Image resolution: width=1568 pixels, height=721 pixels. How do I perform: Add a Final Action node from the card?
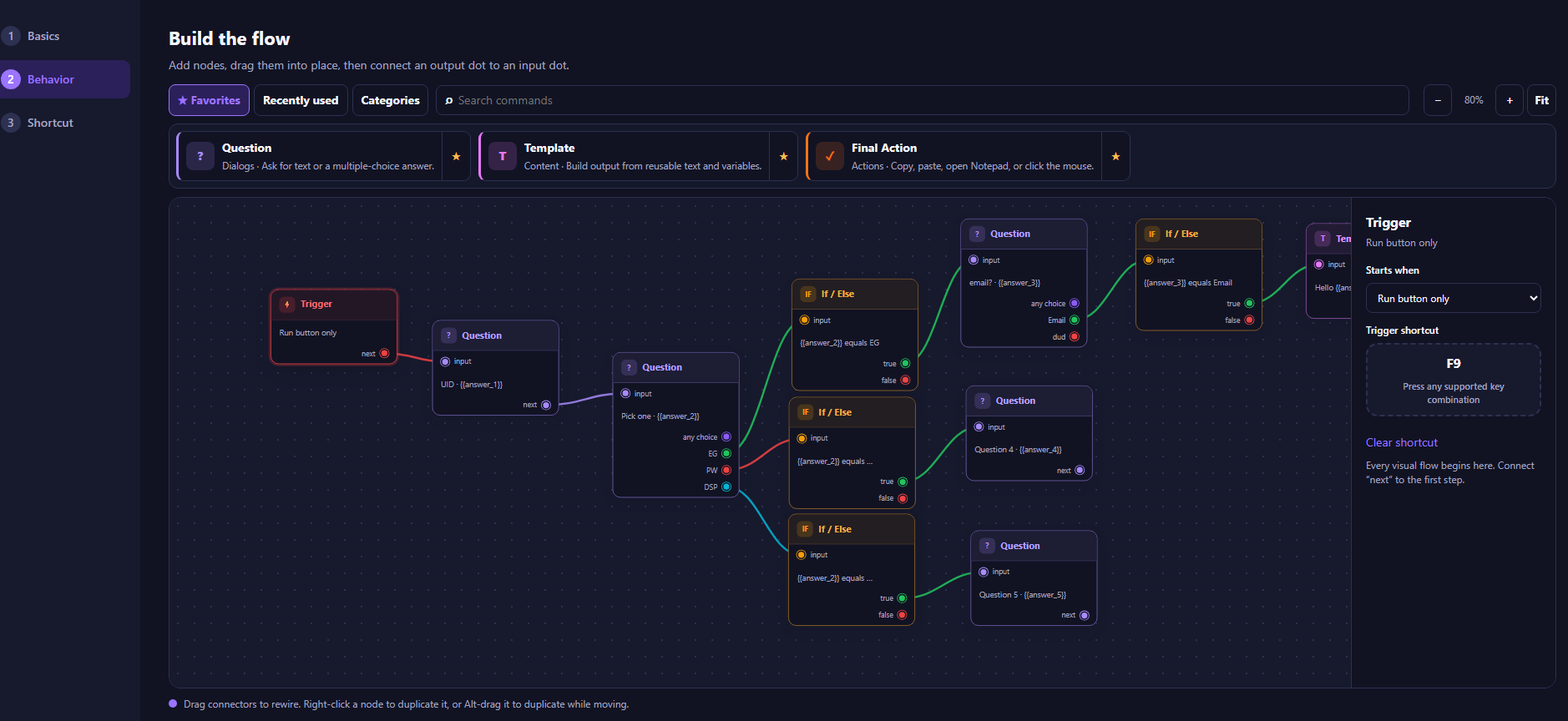(954, 156)
